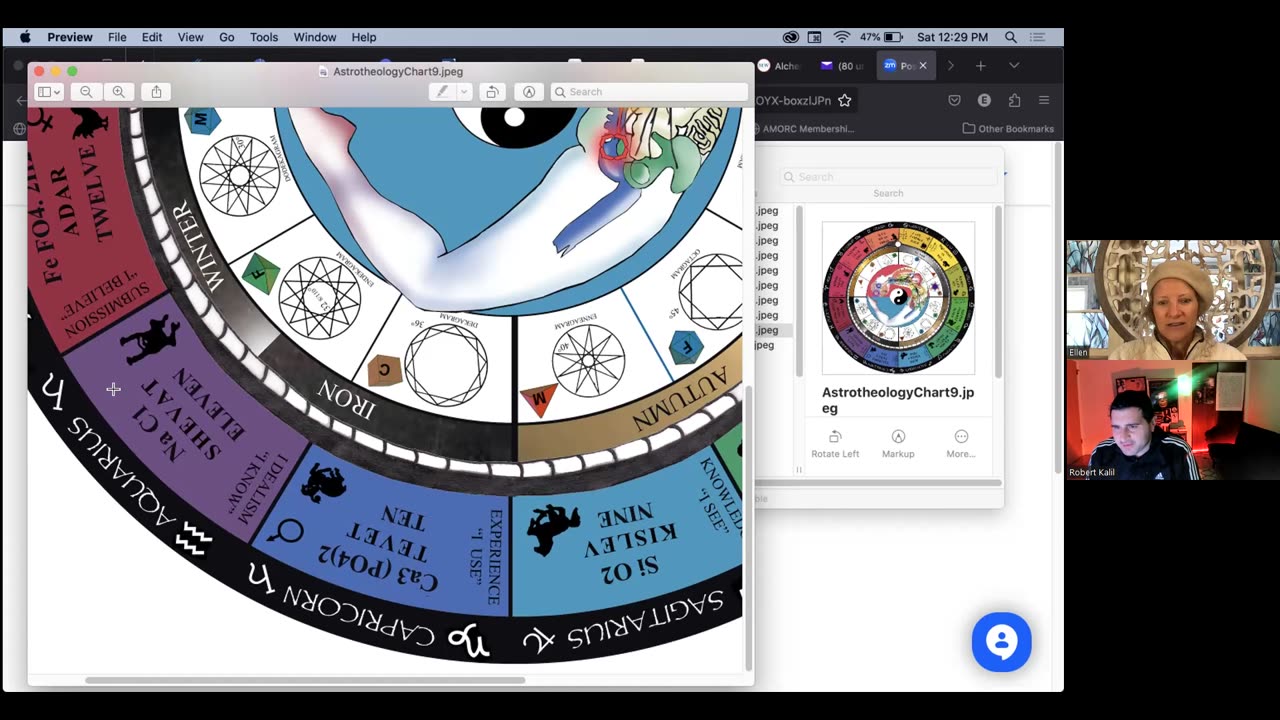Screen dimensions: 1280x720
Task: Open the browser hamburger menu
Action: pos(1044,100)
